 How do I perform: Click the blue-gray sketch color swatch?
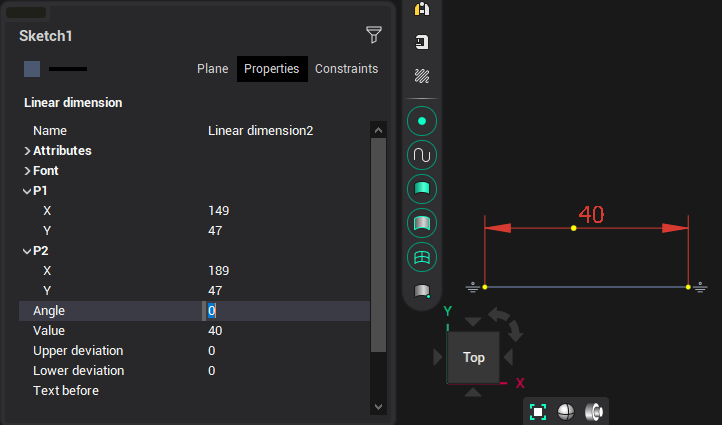pyautogui.click(x=32, y=69)
